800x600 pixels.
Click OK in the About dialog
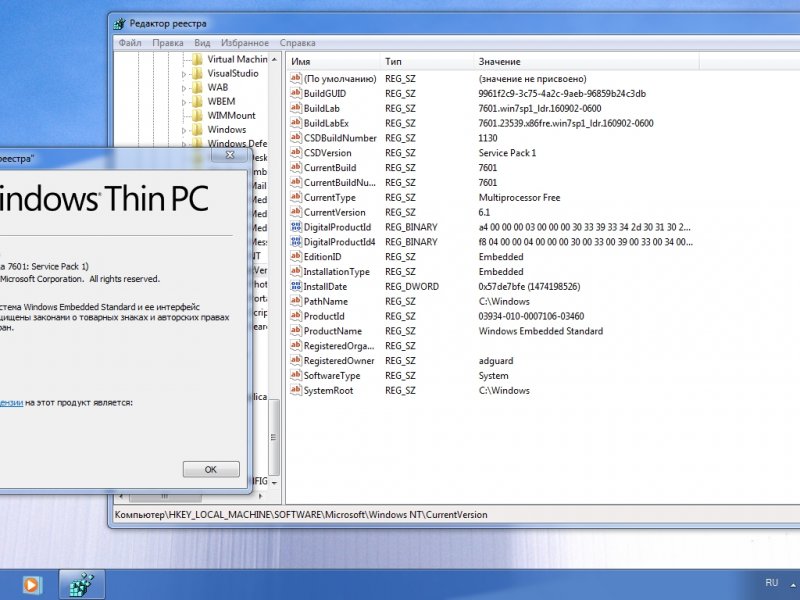(211, 469)
